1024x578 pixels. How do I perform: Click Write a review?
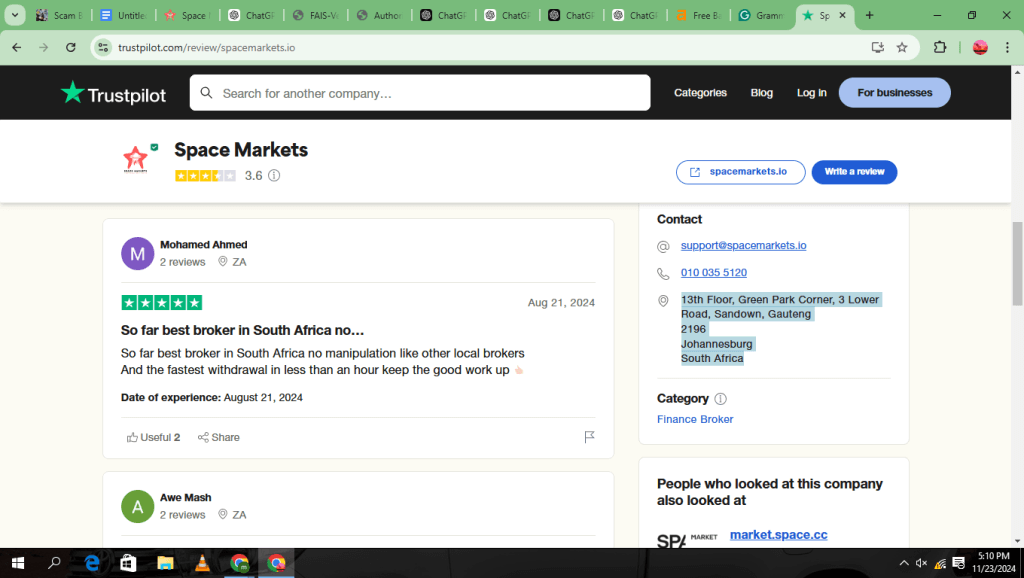(x=854, y=172)
